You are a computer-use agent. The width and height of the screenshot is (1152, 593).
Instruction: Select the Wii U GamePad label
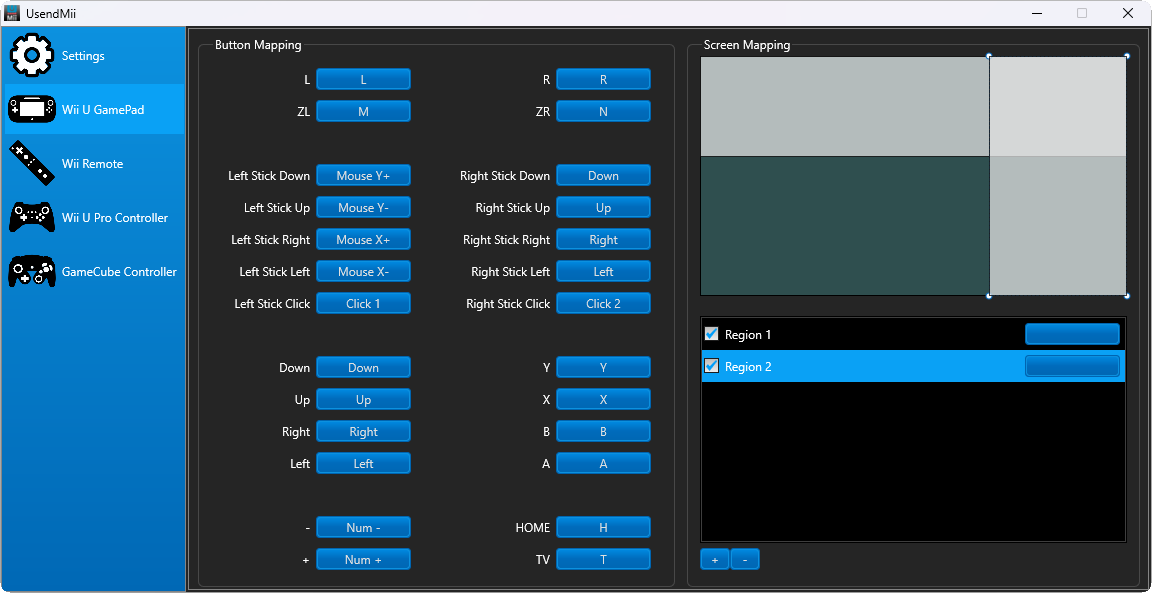103,110
